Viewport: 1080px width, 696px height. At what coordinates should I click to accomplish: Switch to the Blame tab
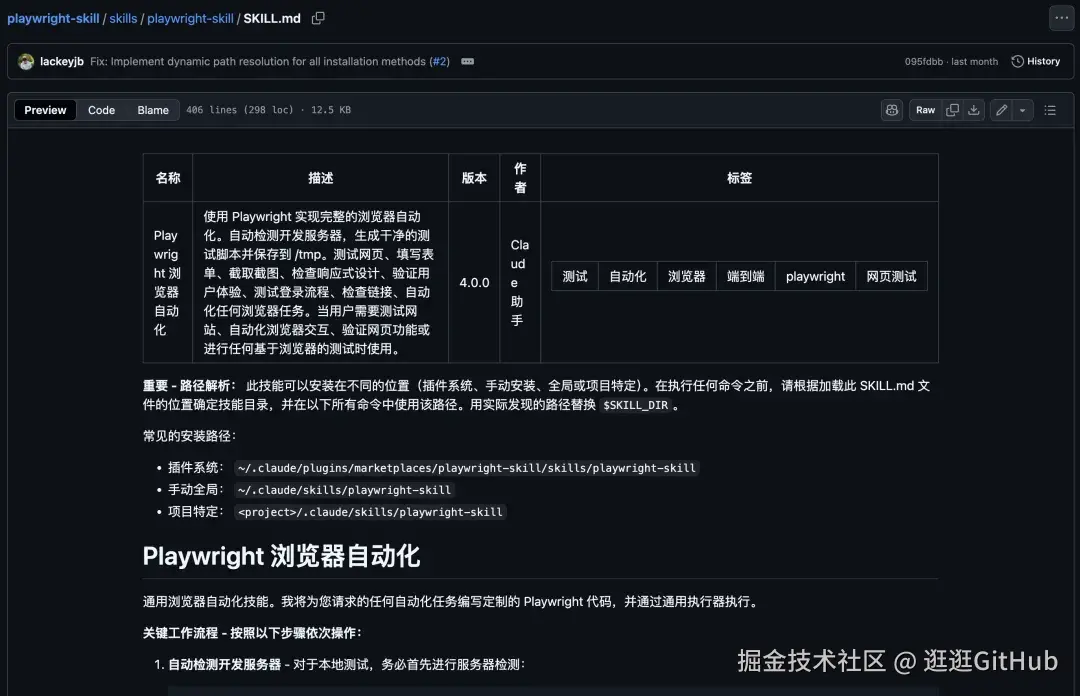pyautogui.click(x=152, y=110)
